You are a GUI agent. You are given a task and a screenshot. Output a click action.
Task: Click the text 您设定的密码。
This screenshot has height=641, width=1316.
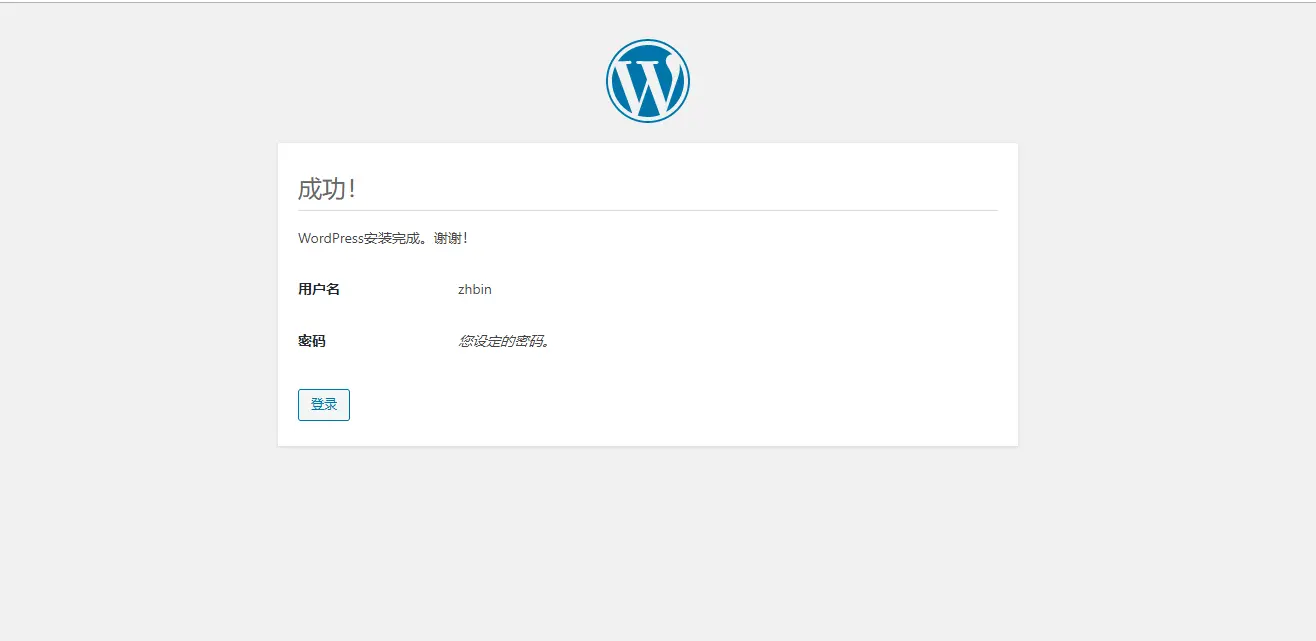505,341
